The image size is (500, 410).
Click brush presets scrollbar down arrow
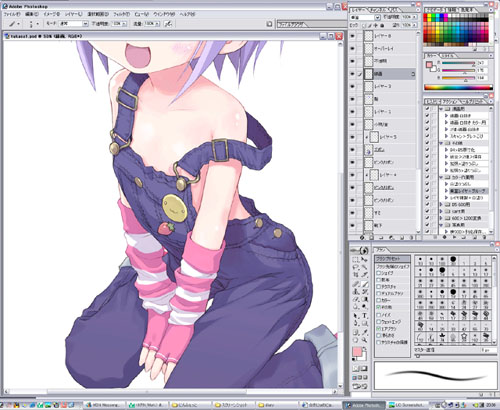pyautogui.click(x=494, y=342)
